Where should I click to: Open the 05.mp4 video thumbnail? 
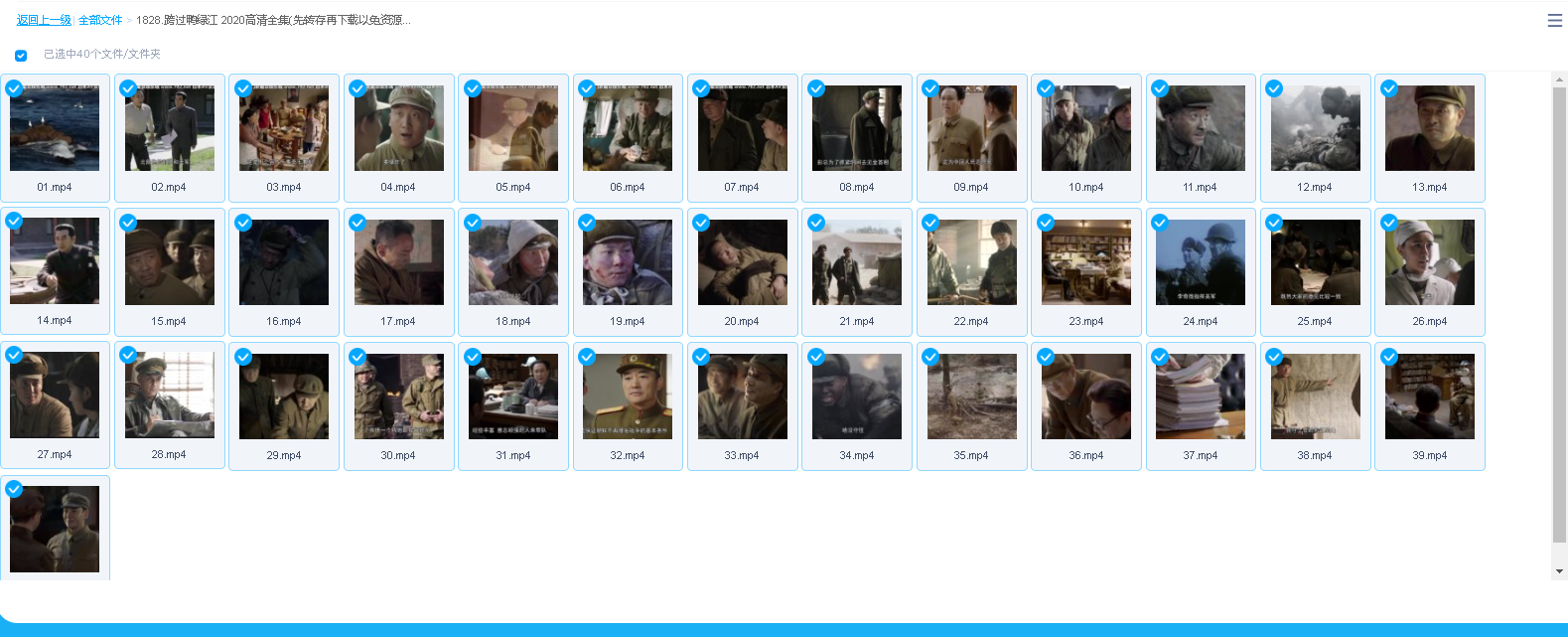pyautogui.click(x=513, y=128)
